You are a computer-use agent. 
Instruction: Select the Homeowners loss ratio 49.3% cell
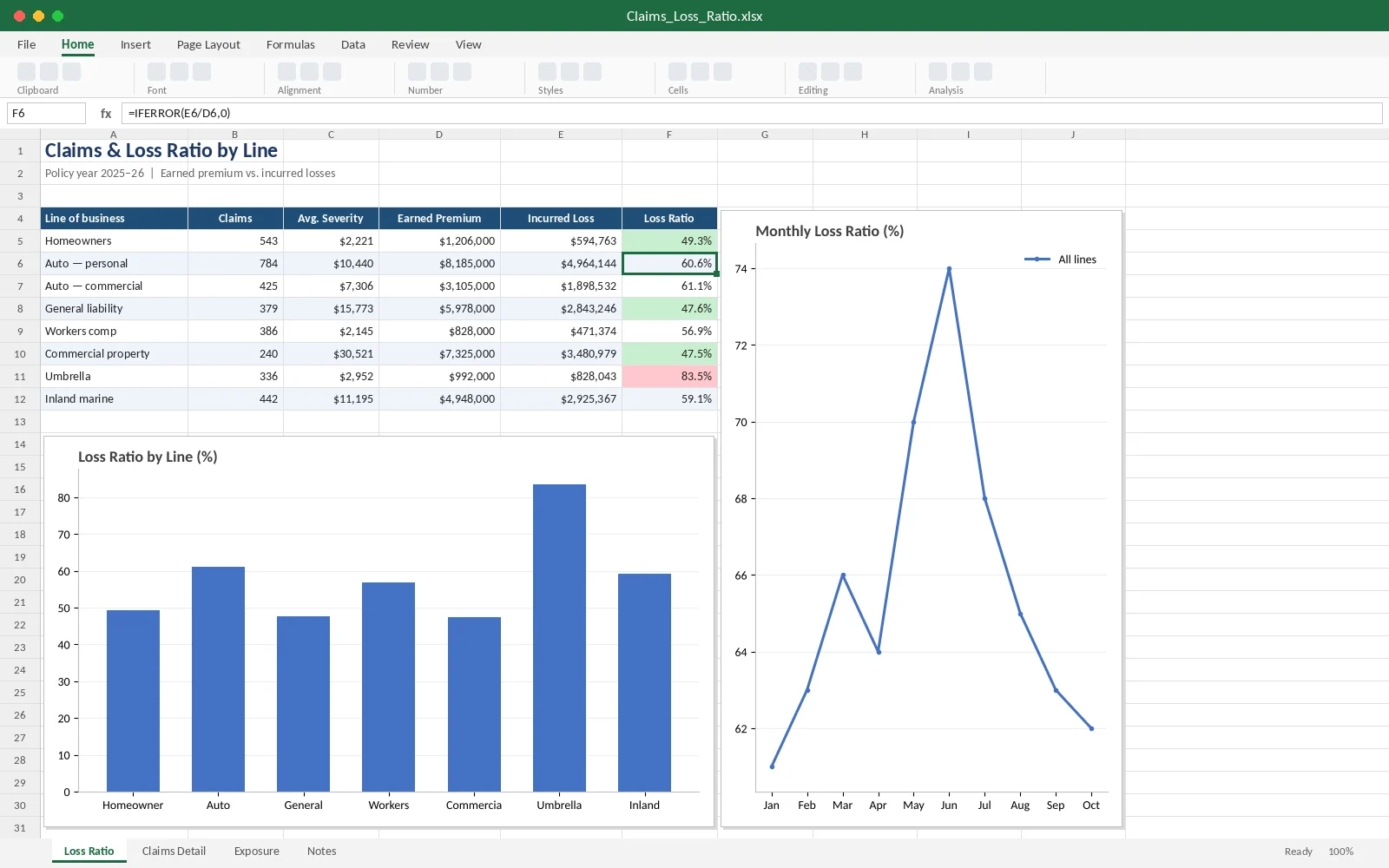tap(669, 241)
